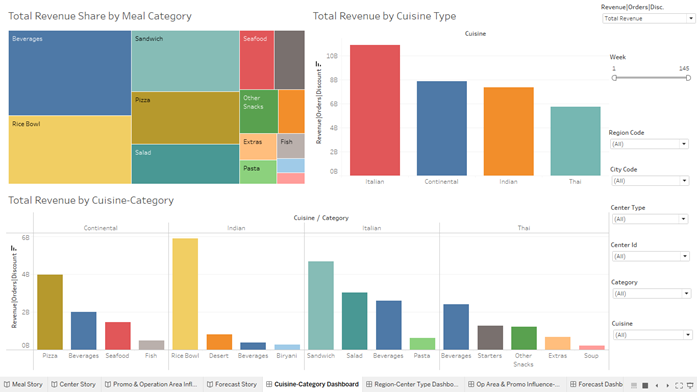Click the Indian Rice Bowl bar

click(185, 294)
